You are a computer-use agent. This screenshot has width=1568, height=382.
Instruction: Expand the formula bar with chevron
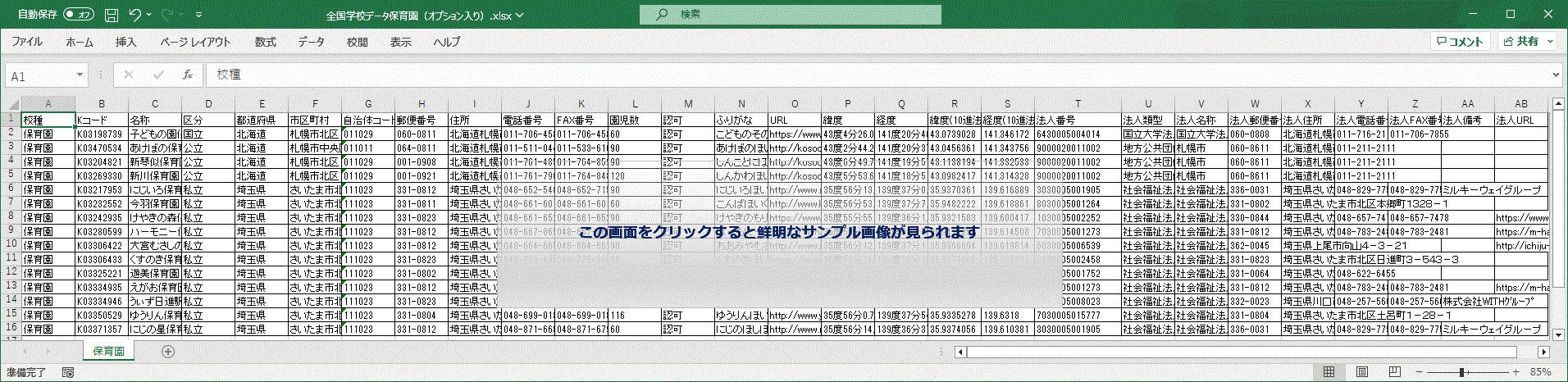(1556, 75)
